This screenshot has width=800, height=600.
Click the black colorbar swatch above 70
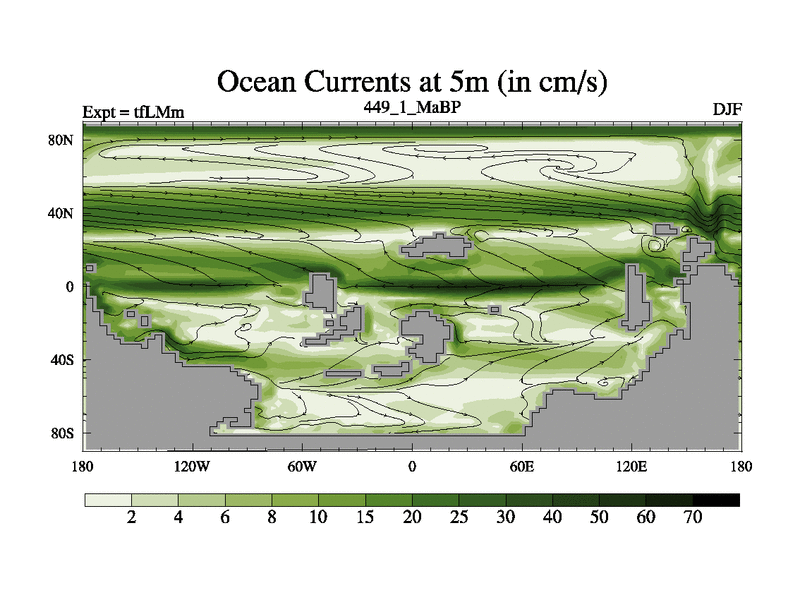(x=716, y=499)
